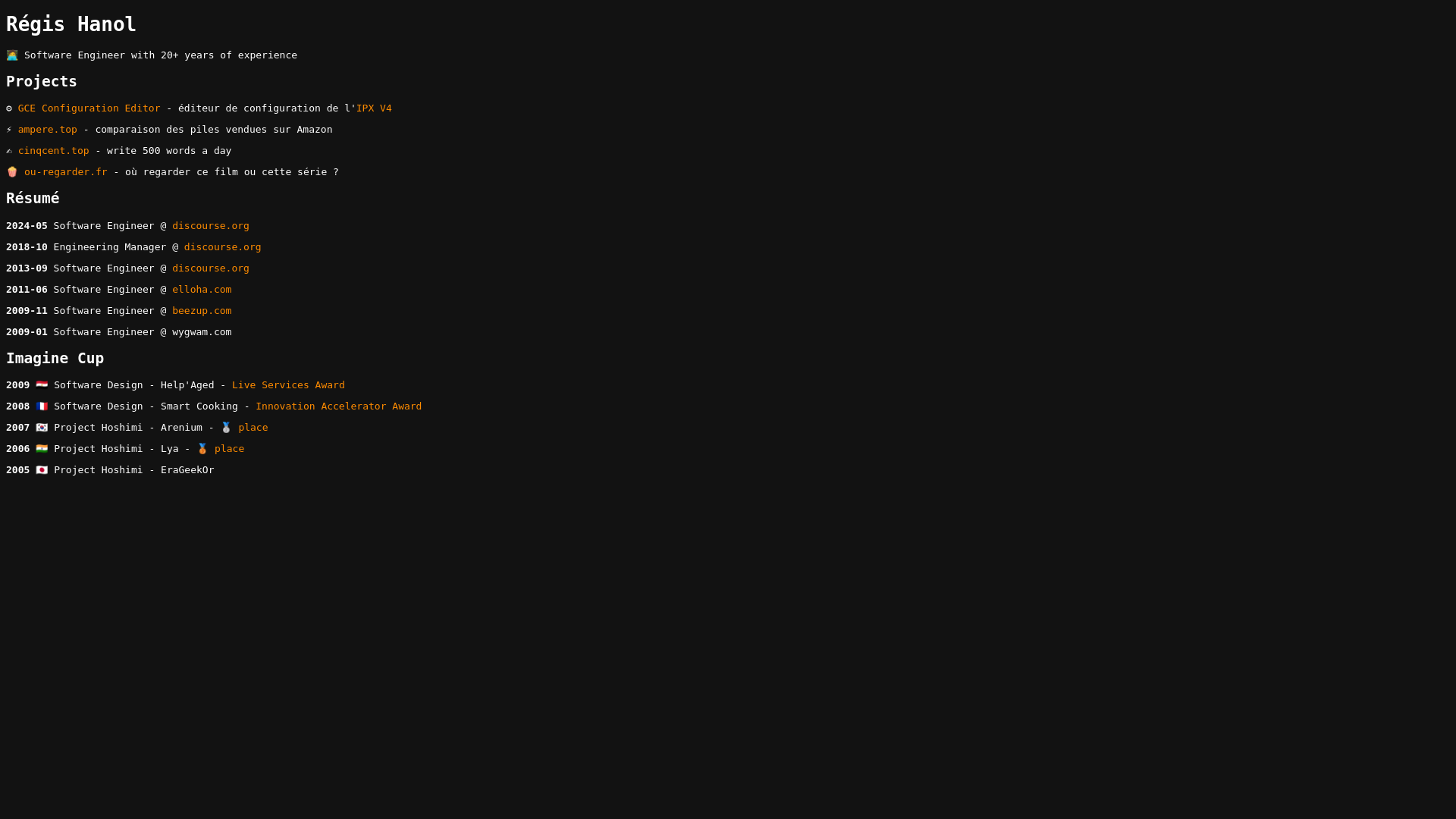Open the Innovation Accelerator Award link
The width and height of the screenshot is (1456, 819).
338,406
